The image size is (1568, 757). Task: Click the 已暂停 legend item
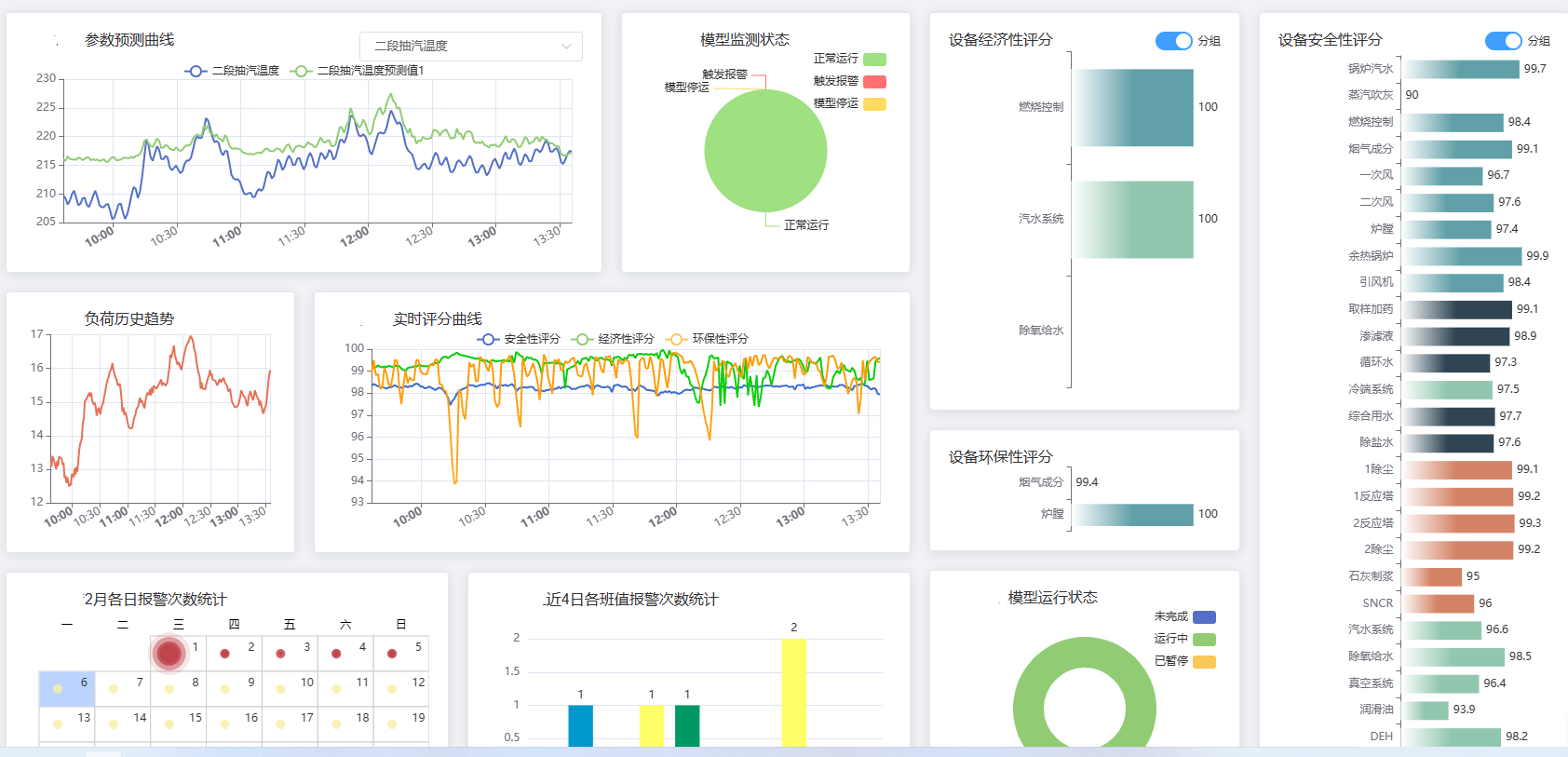pyautogui.click(x=1203, y=662)
